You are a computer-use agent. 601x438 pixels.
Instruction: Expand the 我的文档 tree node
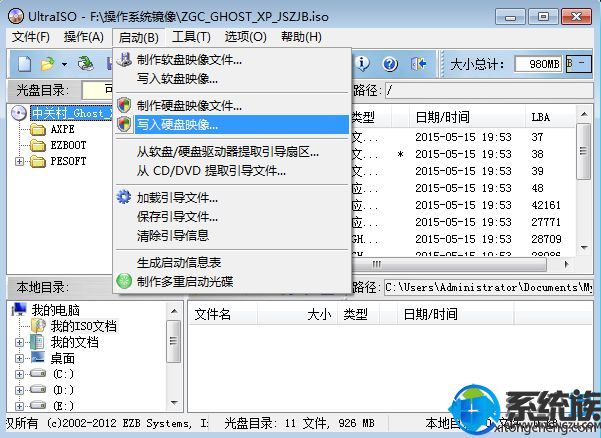coord(19,342)
